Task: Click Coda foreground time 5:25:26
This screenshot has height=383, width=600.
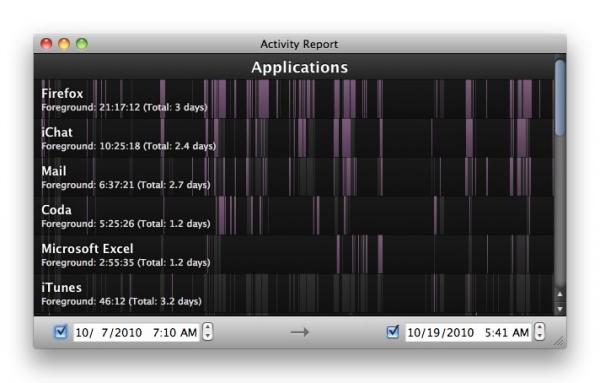Action: click(117, 223)
